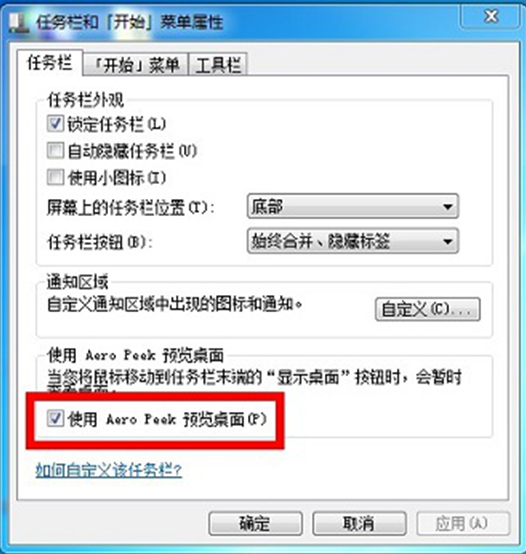The width and height of the screenshot is (526, 554).
Task: Uncheck 锁定任务栏 checkbox
Action: click(x=55, y=124)
